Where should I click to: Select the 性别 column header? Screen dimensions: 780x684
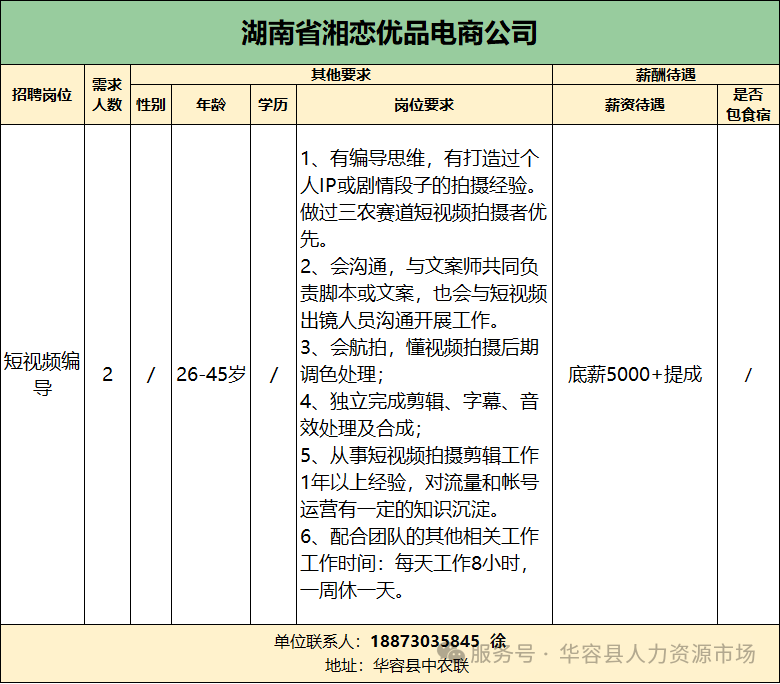(151, 104)
